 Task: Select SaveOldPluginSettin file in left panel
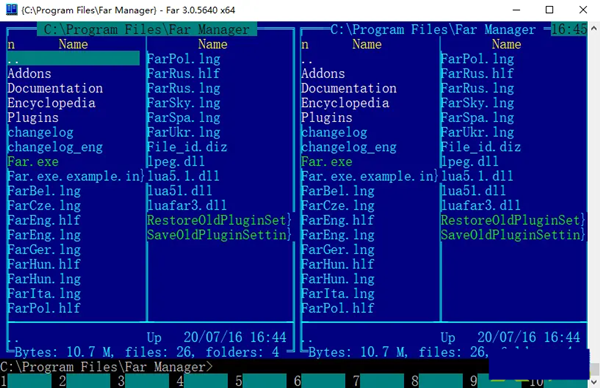pos(219,235)
